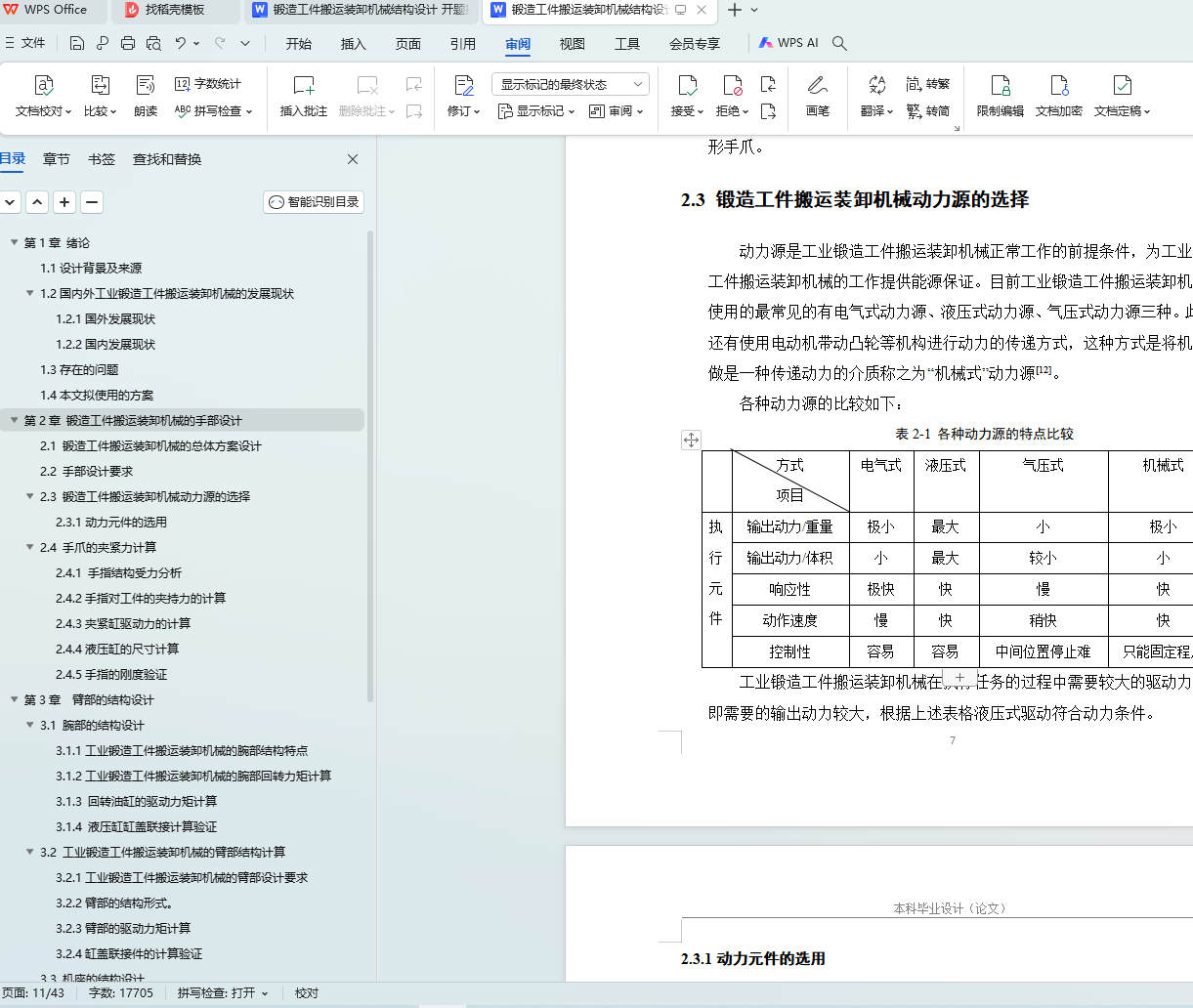Image resolution: width=1193 pixels, height=1008 pixels.
Task: Collapse 第 3 章 臂部的结构设计 node
Action: click(14, 699)
